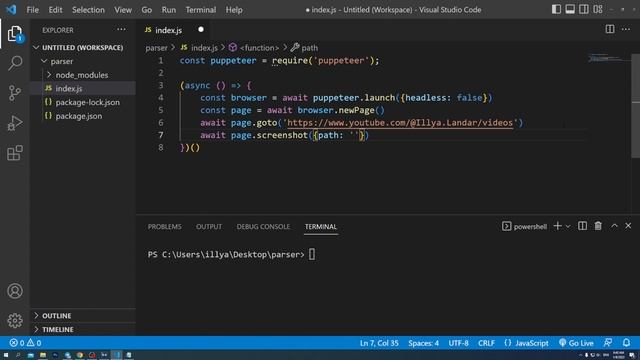Open the Terminal menu

click(201, 9)
